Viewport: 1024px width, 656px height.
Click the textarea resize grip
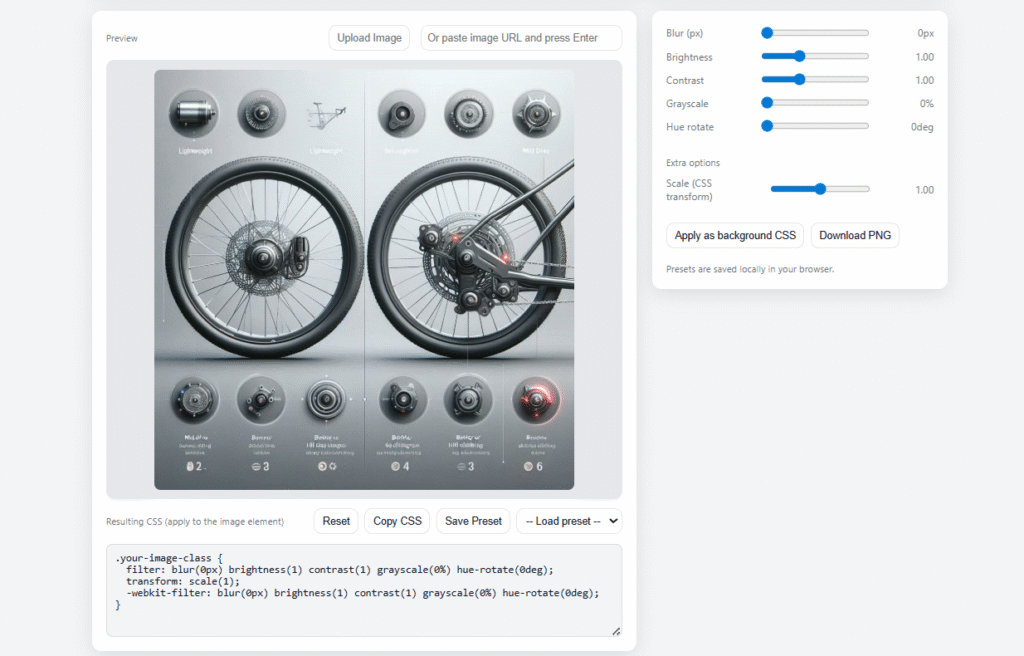(616, 631)
